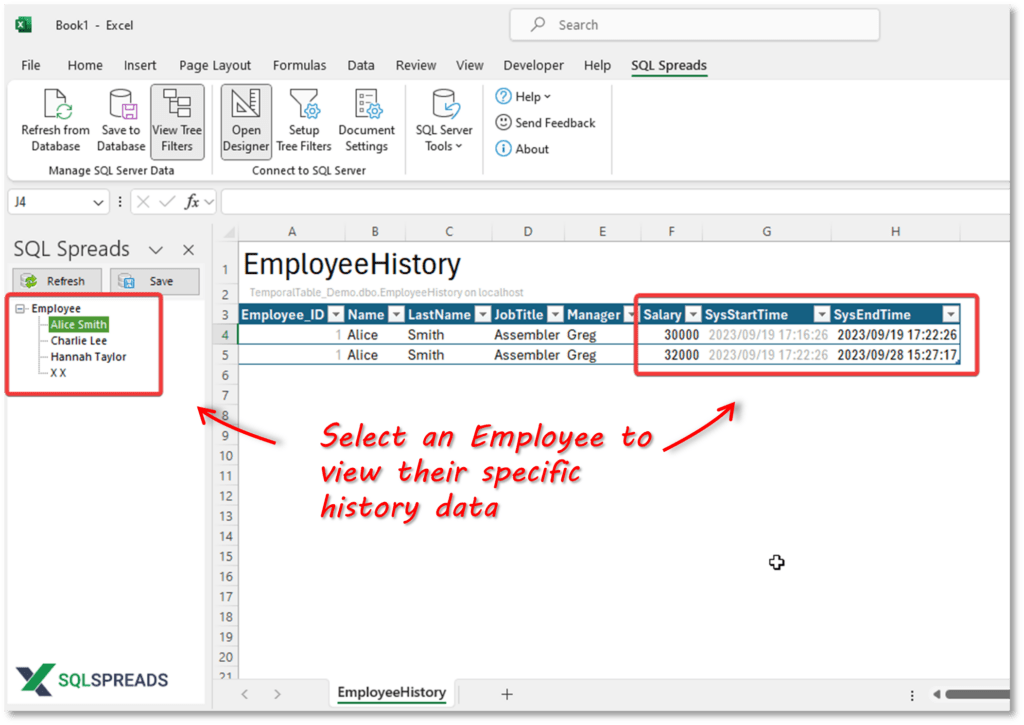Open Designer from the ribbon
This screenshot has width=1024, height=725.
[x=245, y=118]
